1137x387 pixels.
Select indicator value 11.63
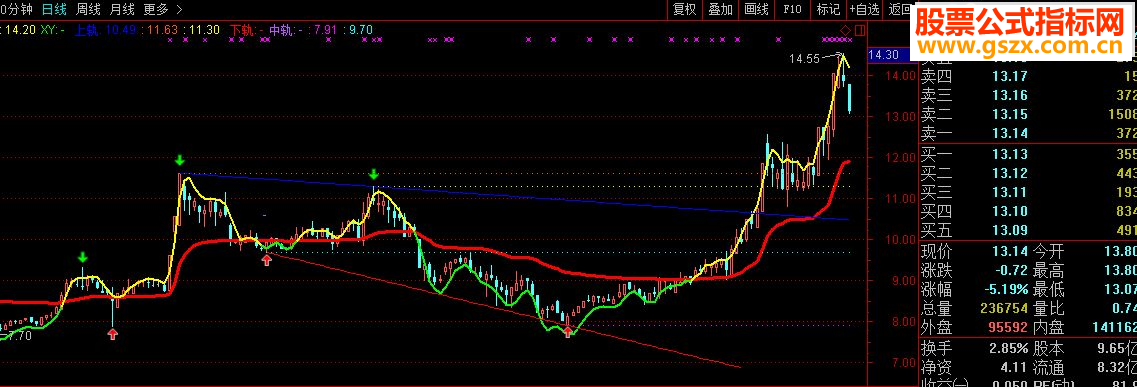[x=163, y=30]
